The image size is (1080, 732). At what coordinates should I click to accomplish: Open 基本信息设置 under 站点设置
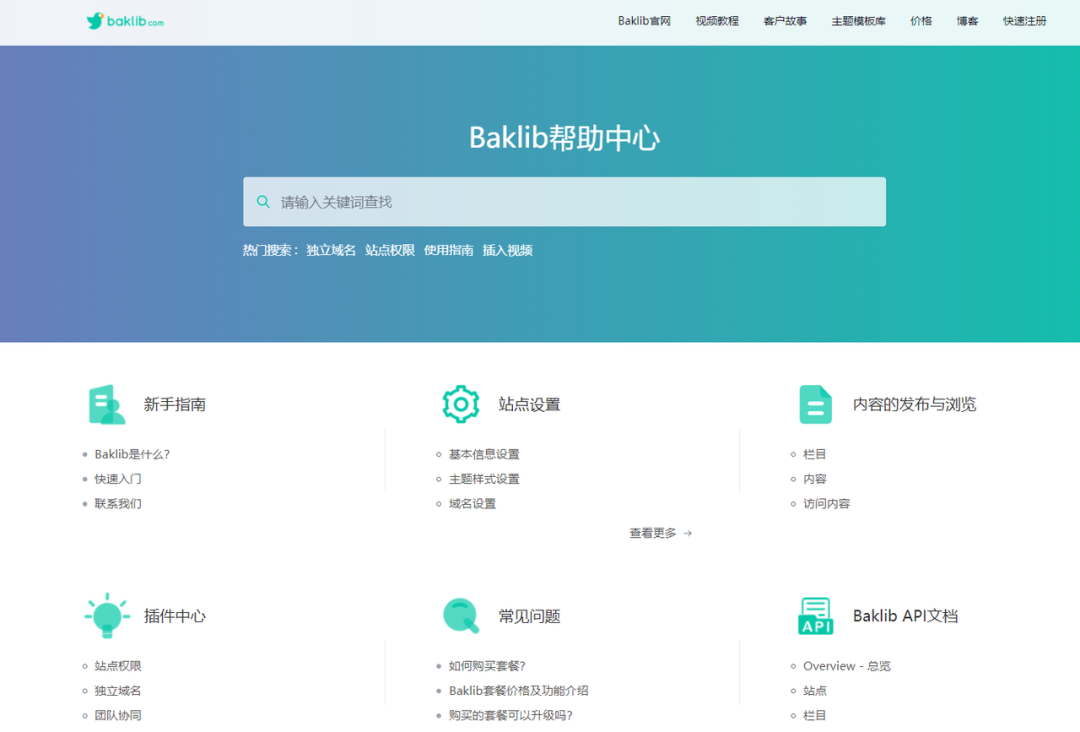[x=484, y=454]
